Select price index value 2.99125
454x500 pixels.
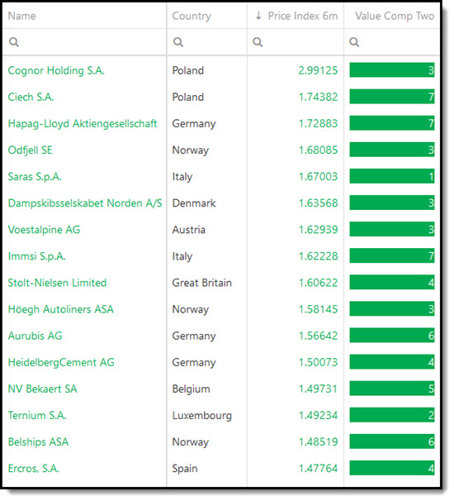tap(318, 70)
